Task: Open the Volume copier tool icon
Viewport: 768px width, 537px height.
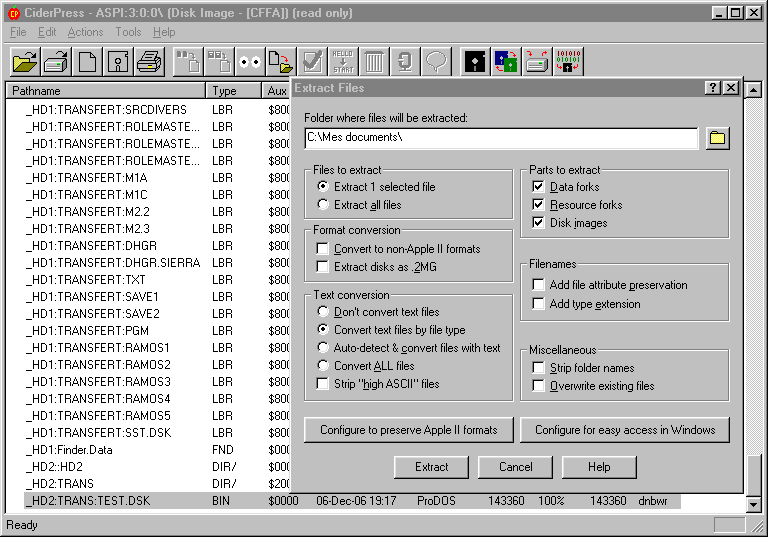Action: pos(537,62)
